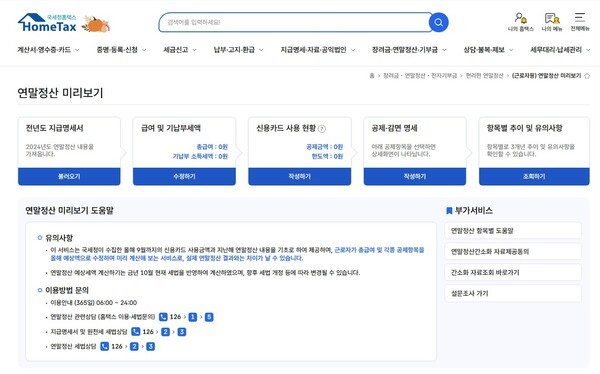
Task: Click the 이용방법 문의 section heading
Action: [x=67, y=290]
